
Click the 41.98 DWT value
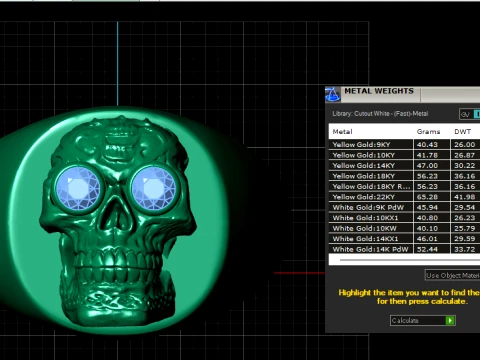(465, 197)
